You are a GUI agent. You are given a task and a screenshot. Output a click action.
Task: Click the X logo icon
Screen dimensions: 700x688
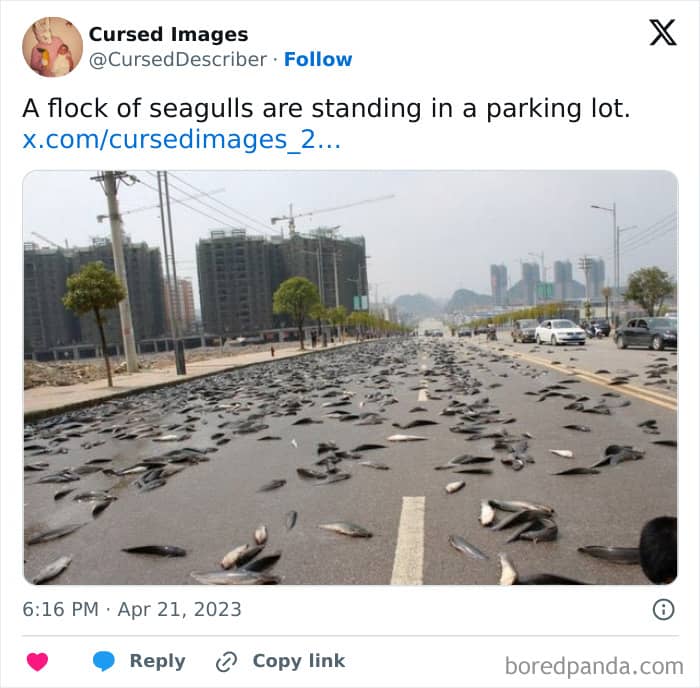click(x=663, y=32)
